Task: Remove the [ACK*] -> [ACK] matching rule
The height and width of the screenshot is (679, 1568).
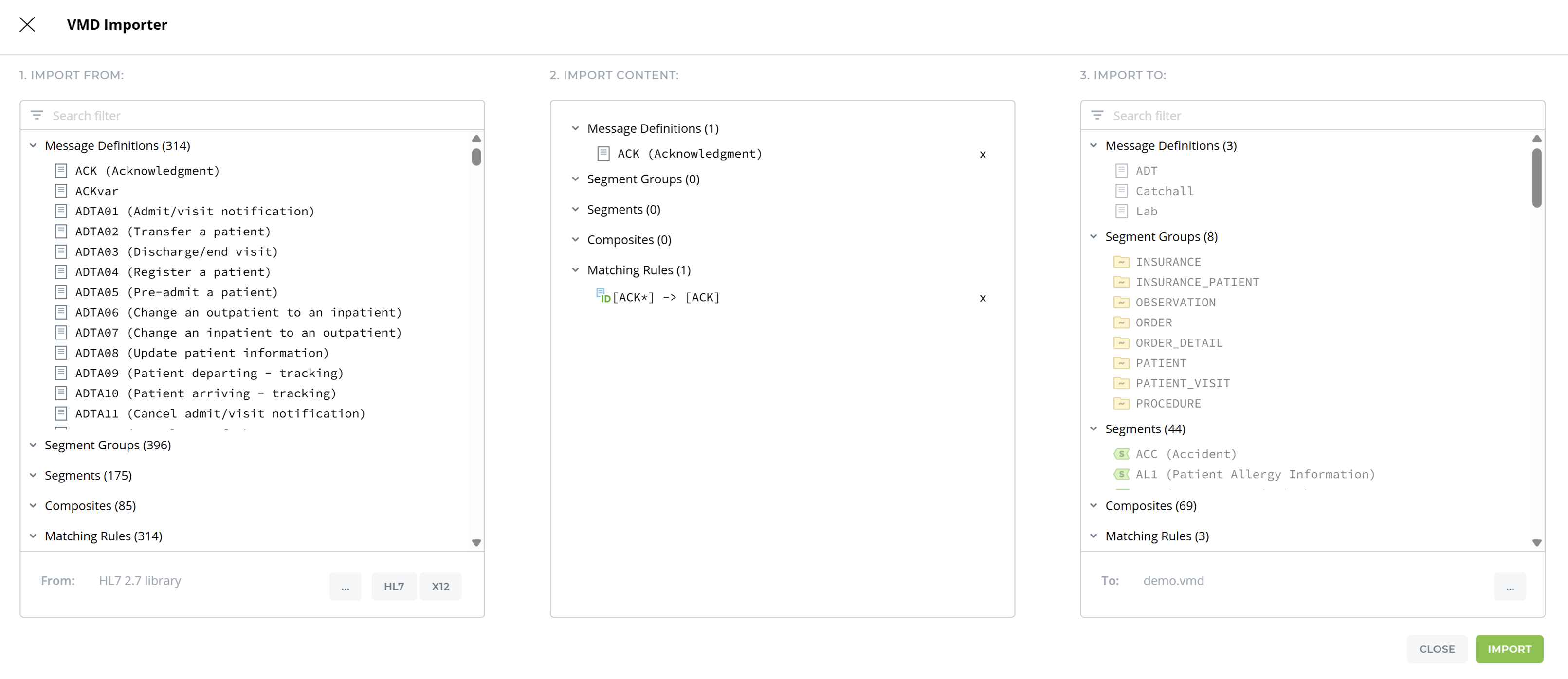Action: point(983,298)
